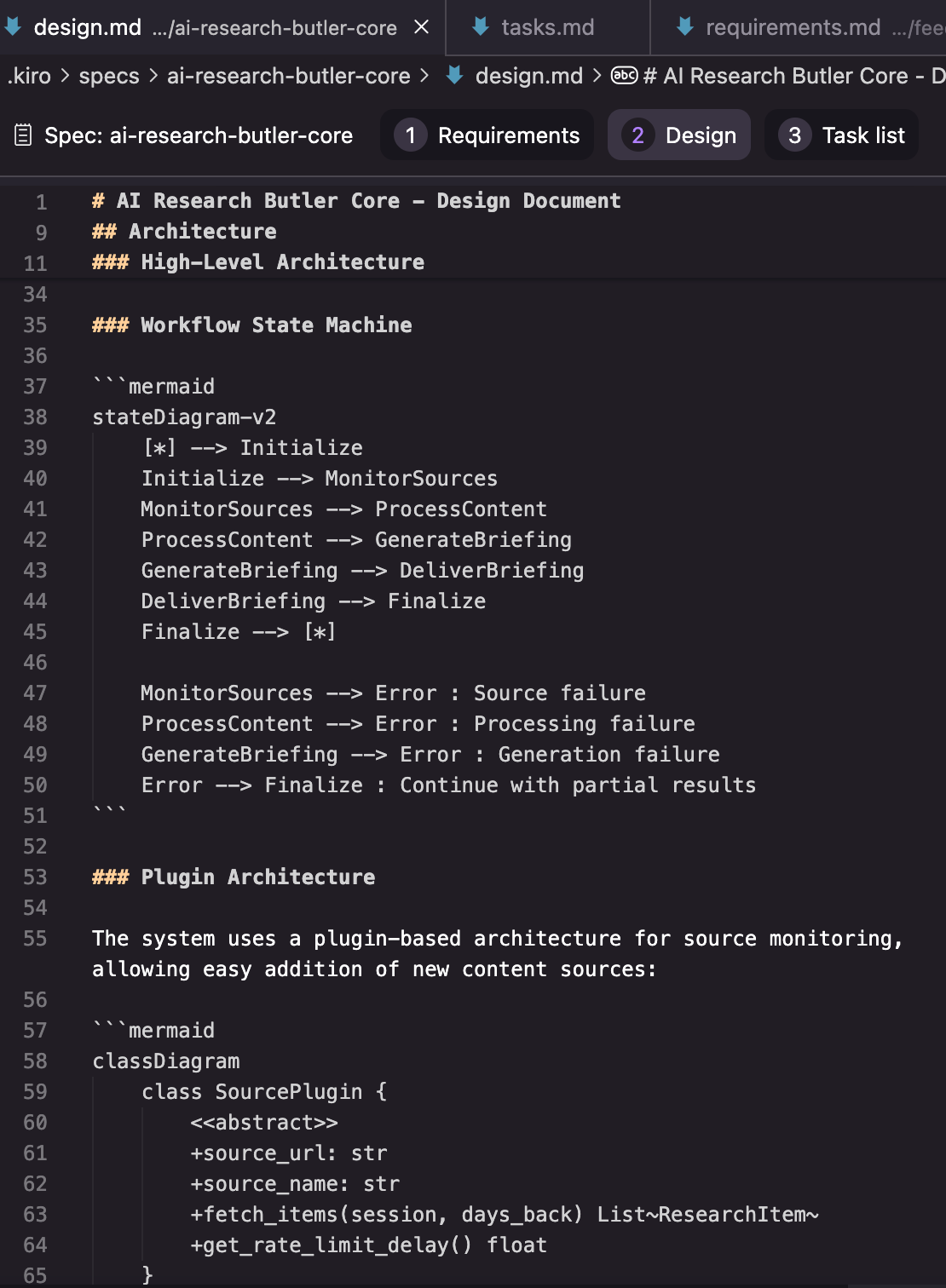Close the design.md editor tab
Screen dimensions: 946x1288
421,27
